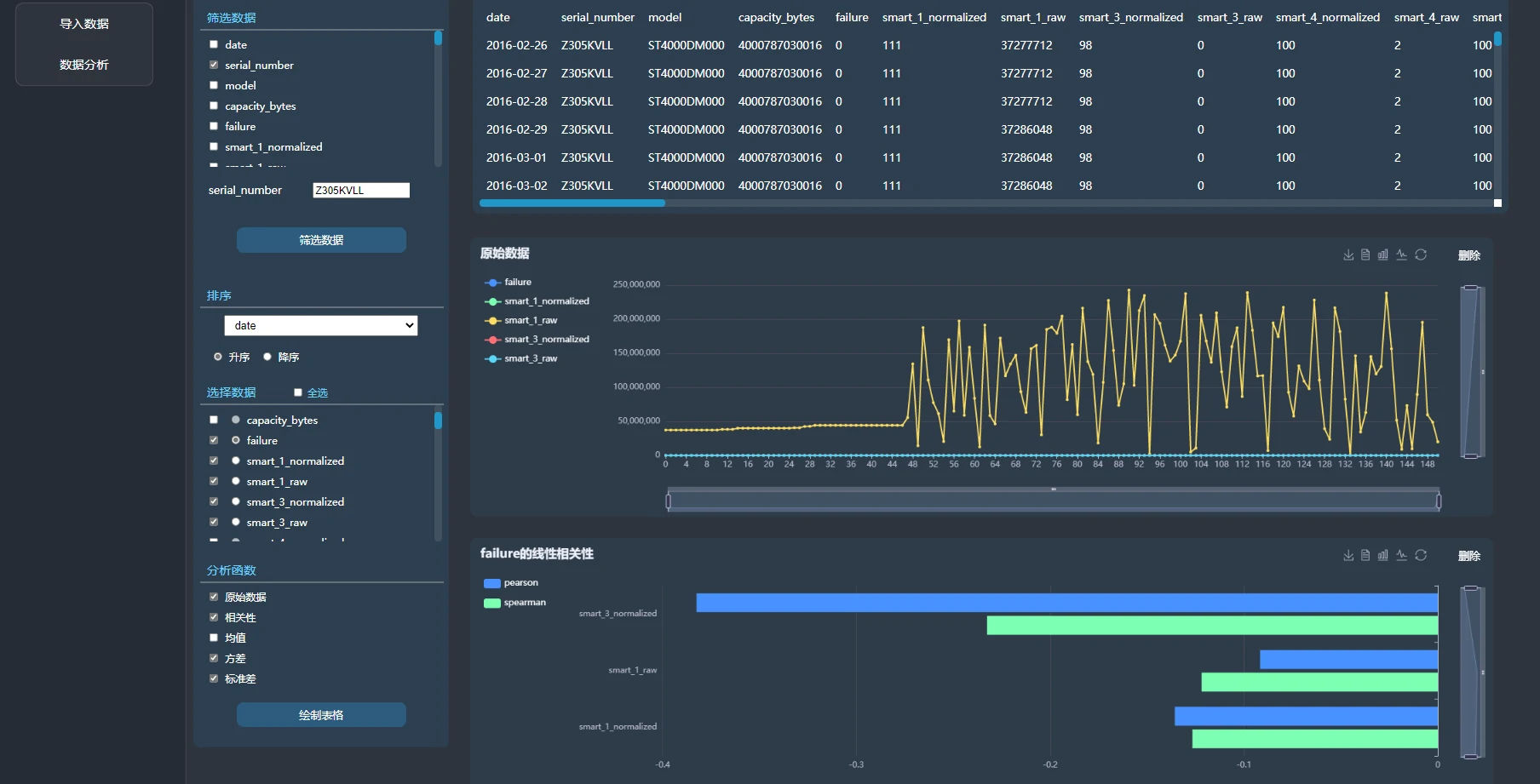Restore the 原始数据 chart
The height and width of the screenshot is (784, 1540).
click(x=1421, y=255)
